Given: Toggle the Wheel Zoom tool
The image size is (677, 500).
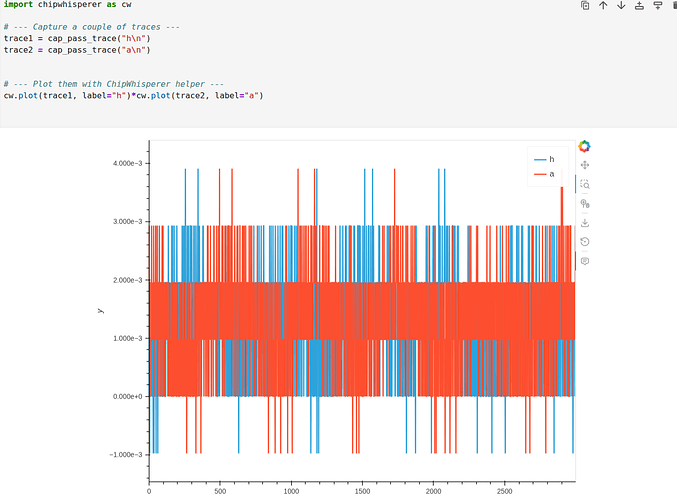Looking at the screenshot, I should [584, 204].
